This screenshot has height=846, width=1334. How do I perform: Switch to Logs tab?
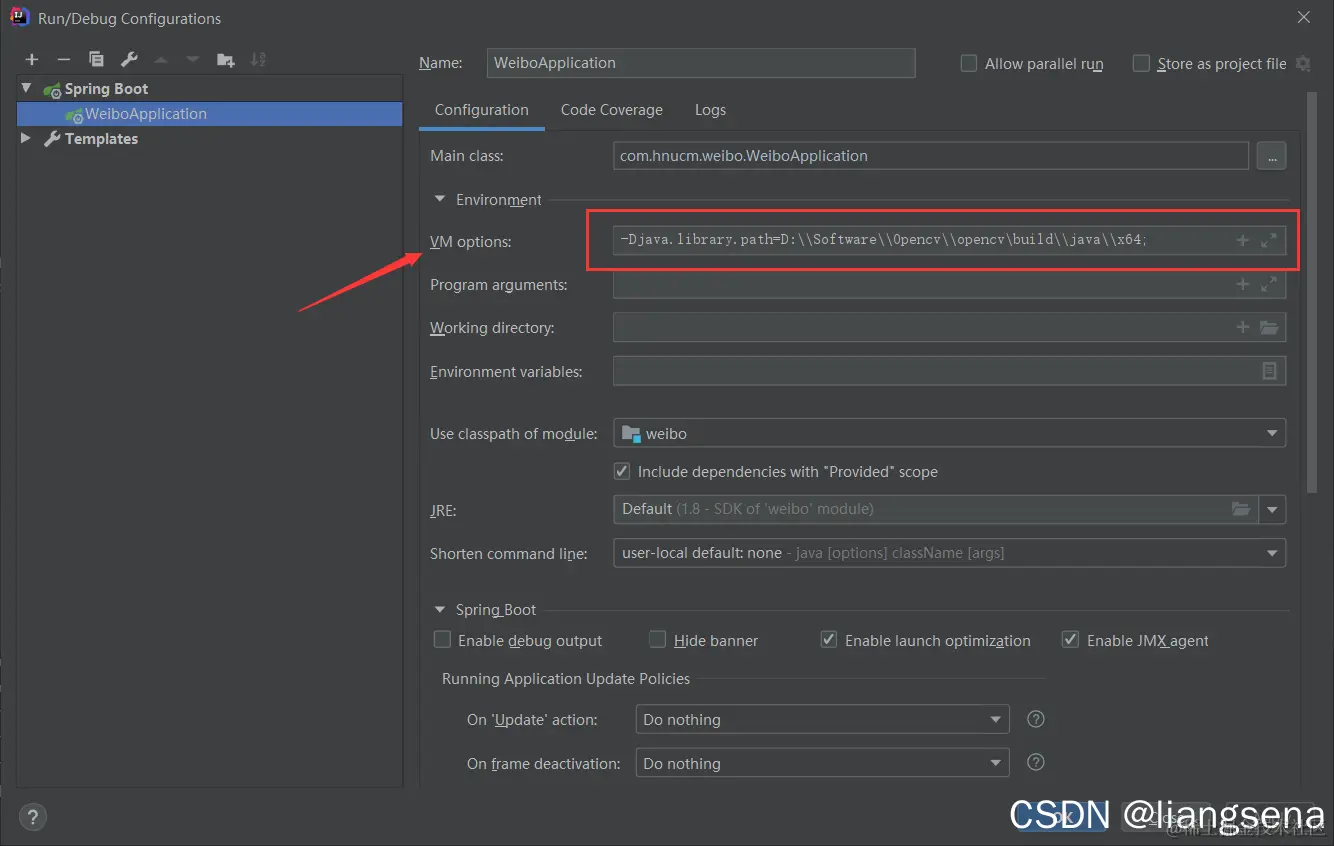710,110
